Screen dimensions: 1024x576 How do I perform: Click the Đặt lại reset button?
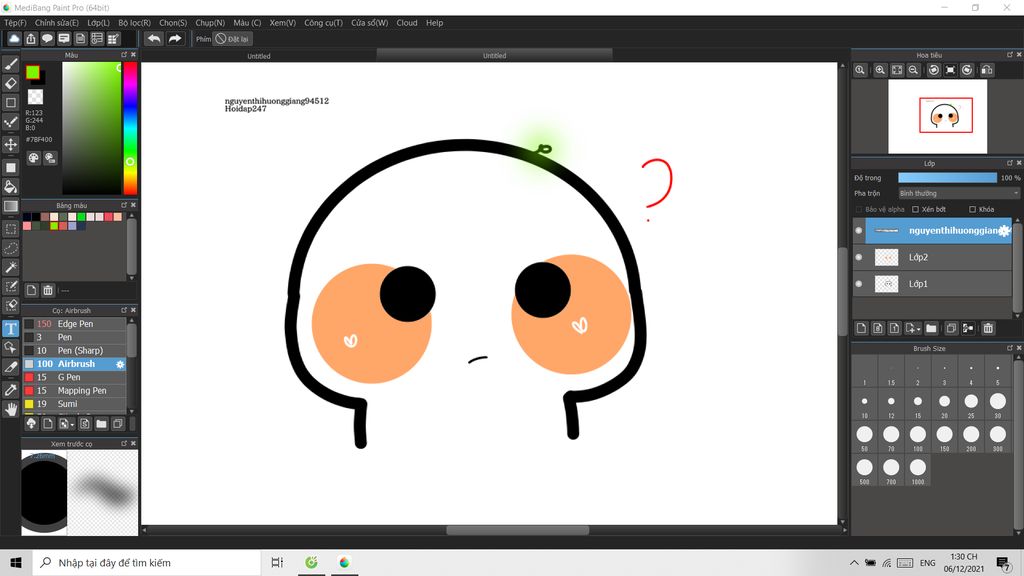pos(232,39)
